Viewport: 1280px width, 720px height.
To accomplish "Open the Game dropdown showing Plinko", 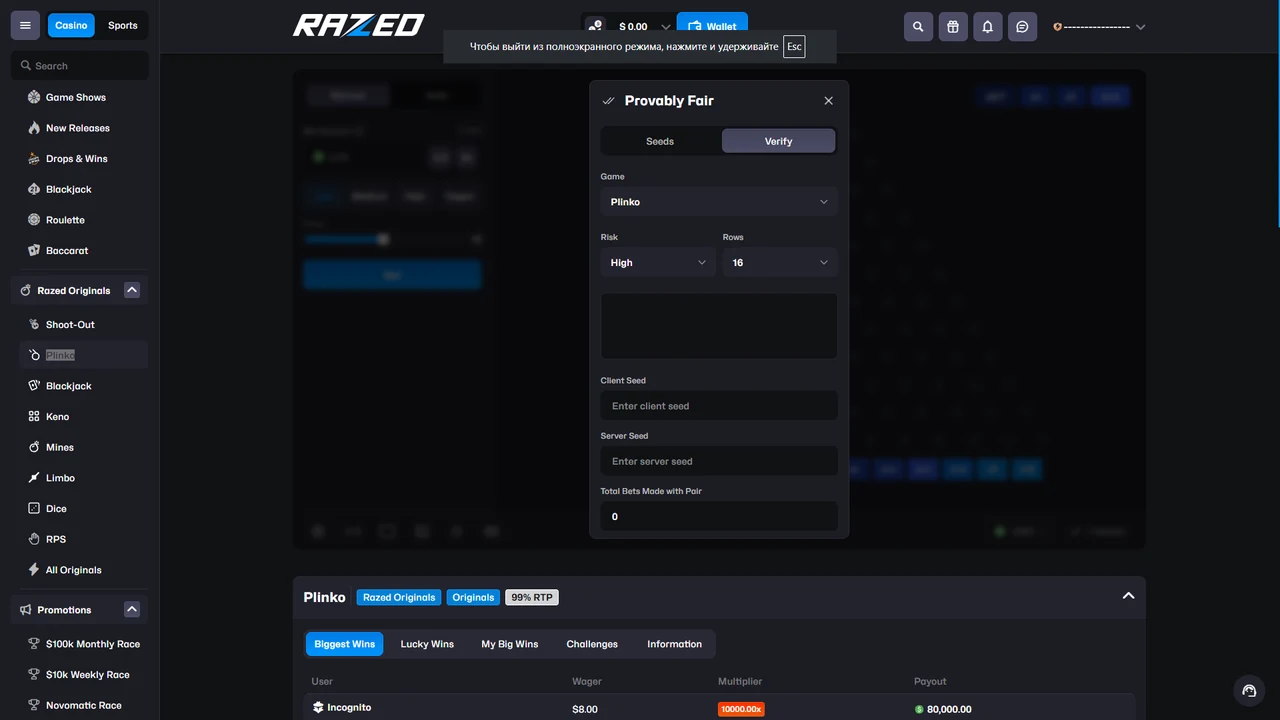I will point(719,202).
